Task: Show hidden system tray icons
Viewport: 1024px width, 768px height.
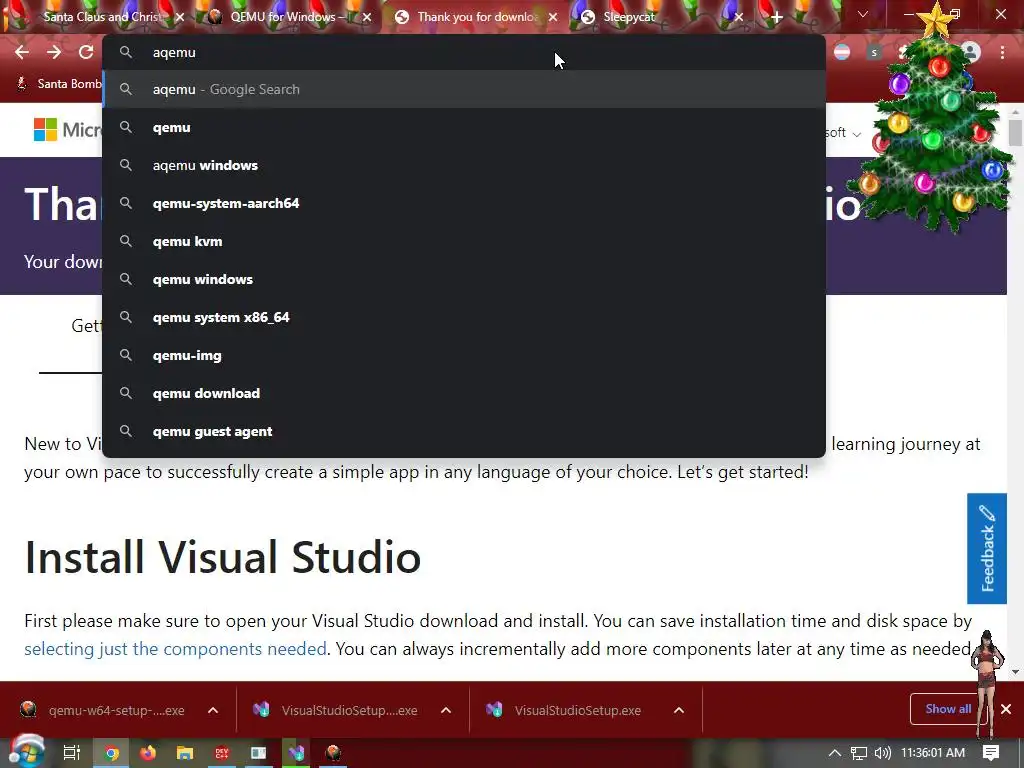Action: 835,753
